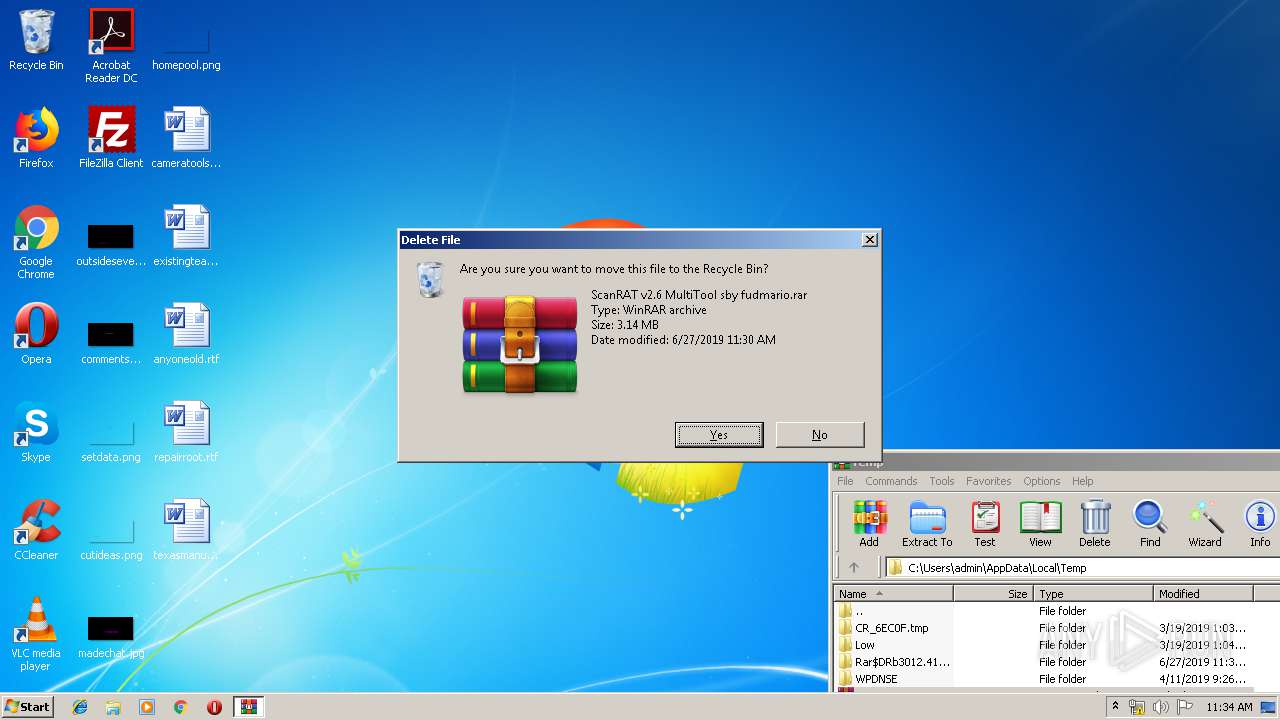Select the VLC media player shortcut
This screenshot has height=720, width=1280.
[x=36, y=634]
